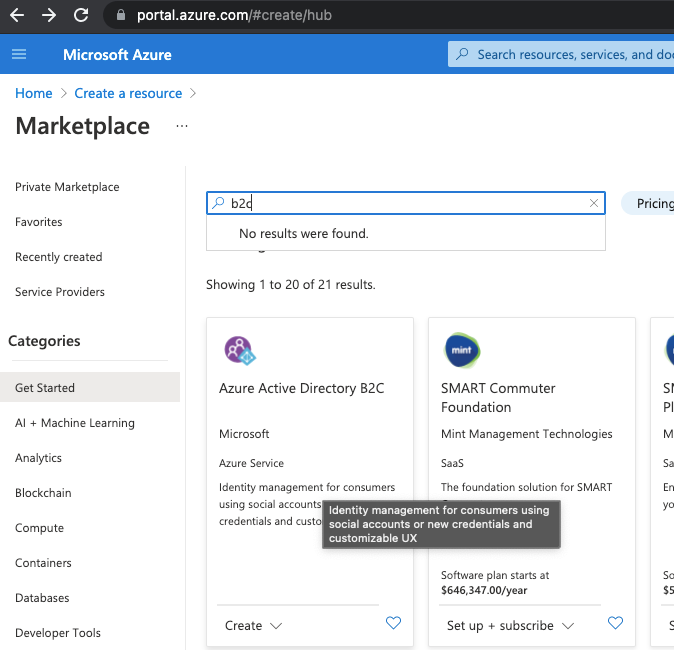
Task: Navigate to Home breadcrumb
Action: (34, 93)
